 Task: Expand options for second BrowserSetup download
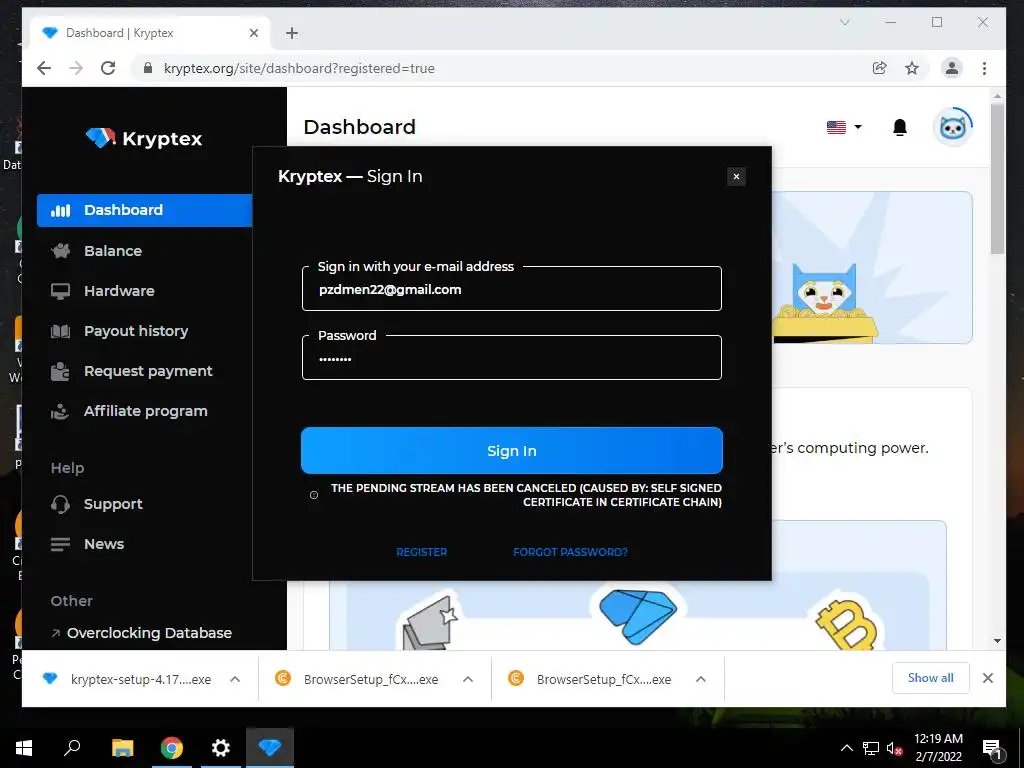(701, 679)
